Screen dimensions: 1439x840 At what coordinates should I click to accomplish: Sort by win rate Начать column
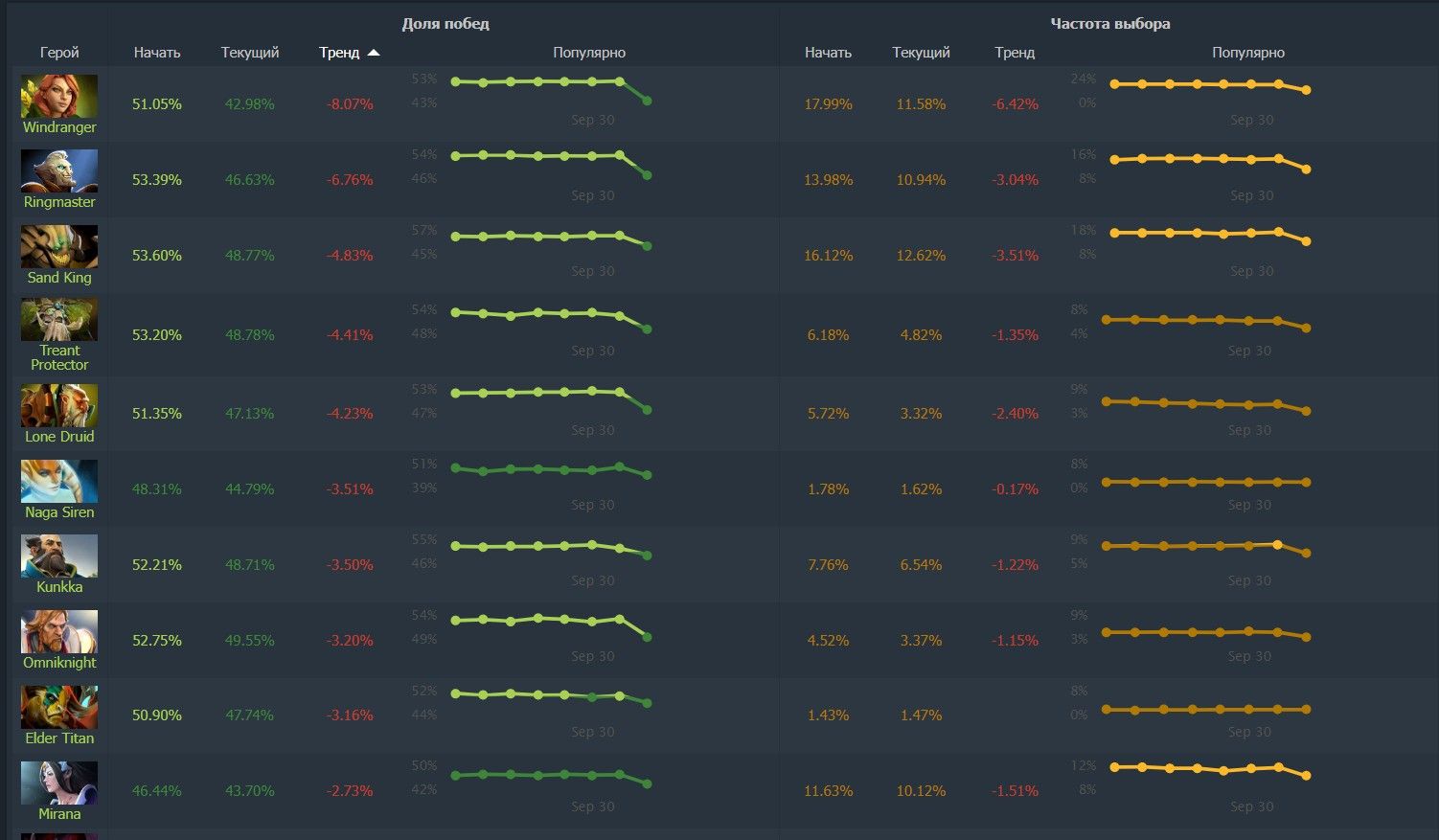click(x=157, y=53)
